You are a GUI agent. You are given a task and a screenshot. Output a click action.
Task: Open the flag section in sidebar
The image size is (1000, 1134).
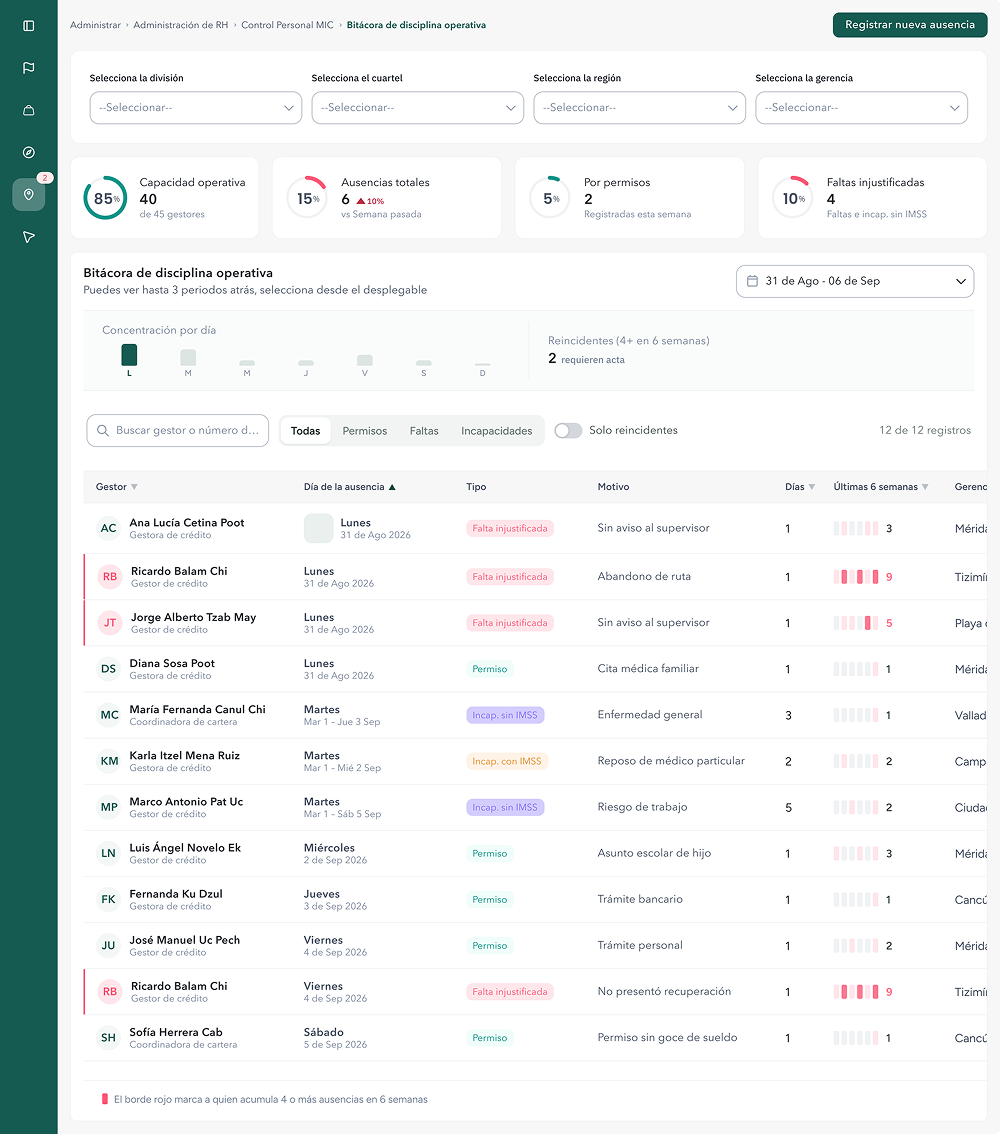click(29, 68)
